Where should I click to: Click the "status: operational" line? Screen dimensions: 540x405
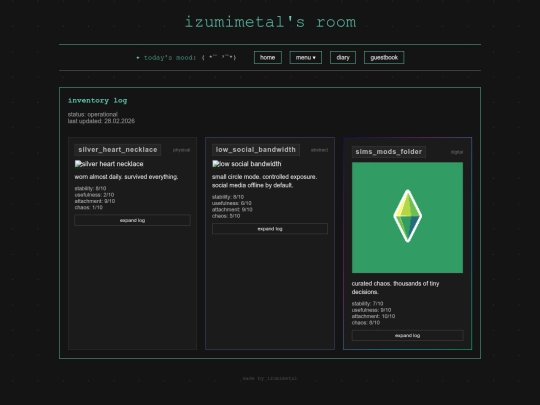pyautogui.click(x=93, y=114)
